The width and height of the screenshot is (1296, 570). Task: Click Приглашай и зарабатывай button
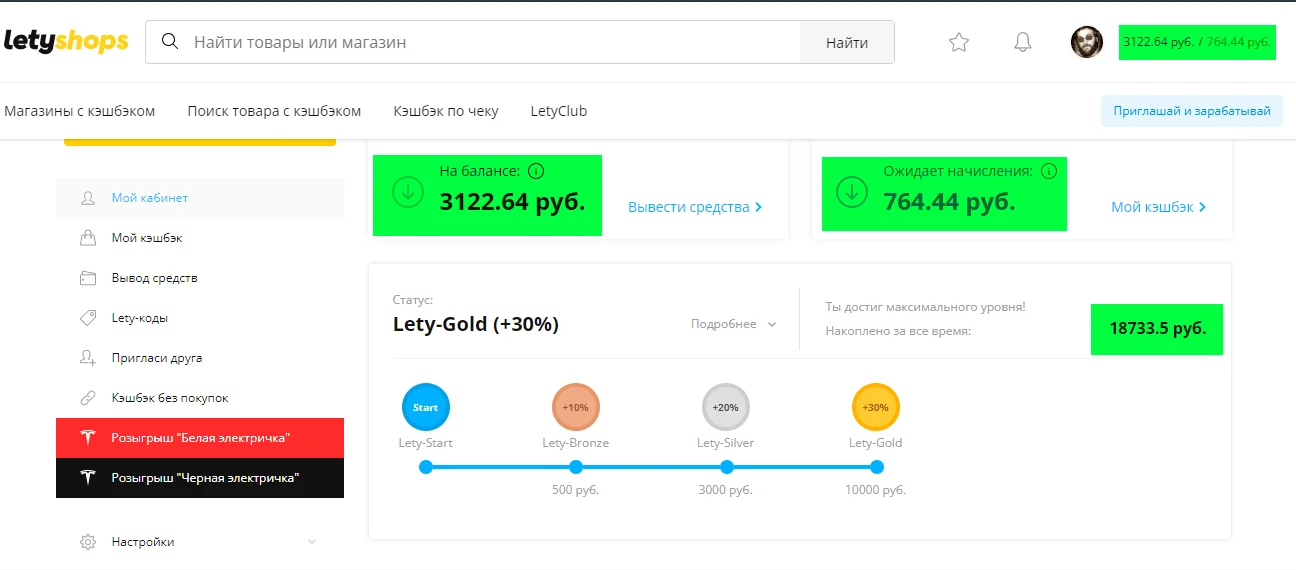(1191, 111)
